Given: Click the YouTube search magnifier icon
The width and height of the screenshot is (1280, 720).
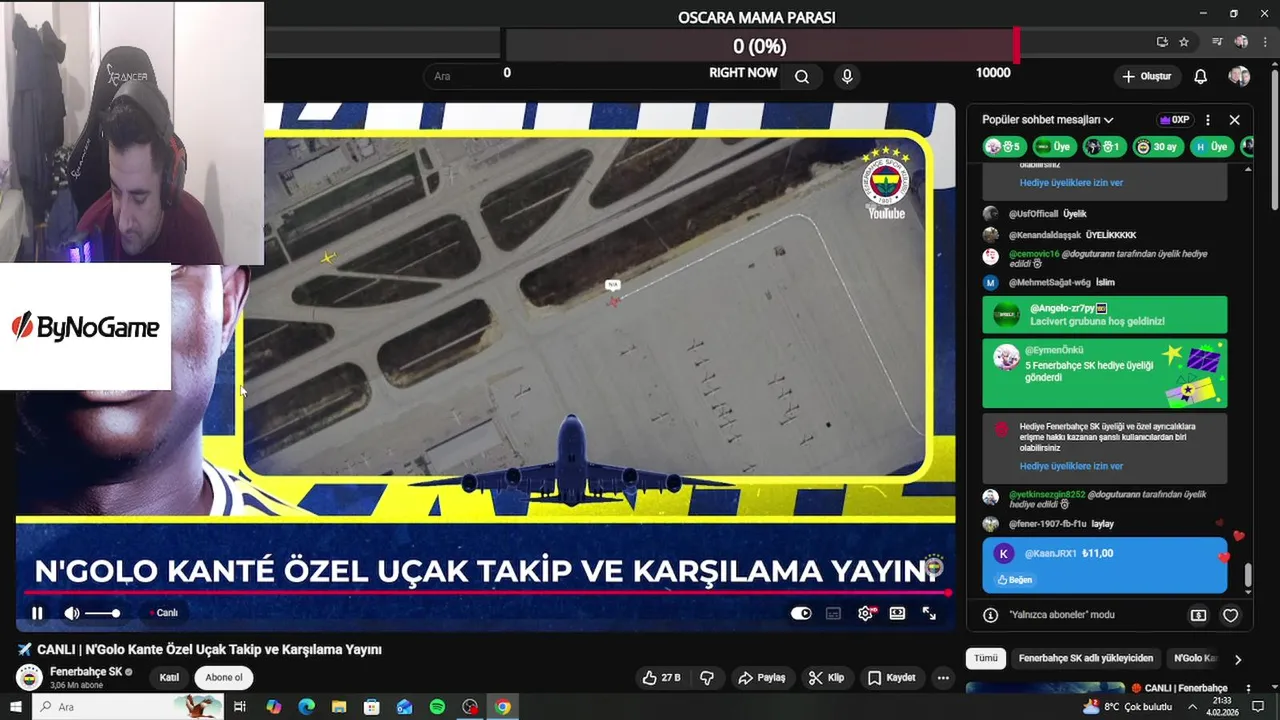Looking at the screenshot, I should [x=802, y=76].
